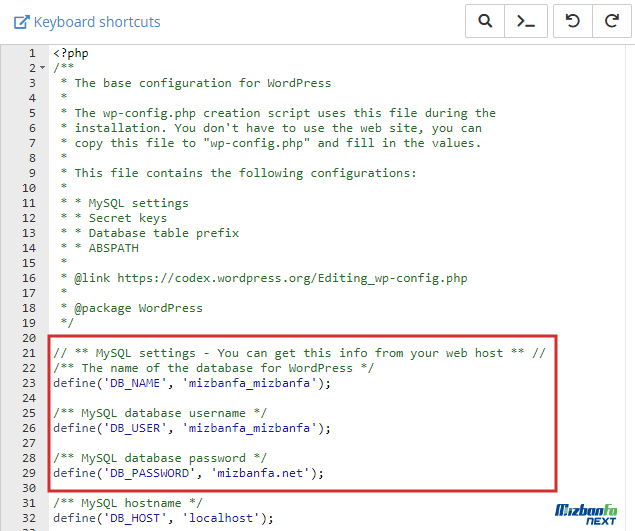Image resolution: width=635 pixels, height=531 pixels.
Task: Click the external-link icon beside Keyboard shortcuts
Action: click(20, 22)
